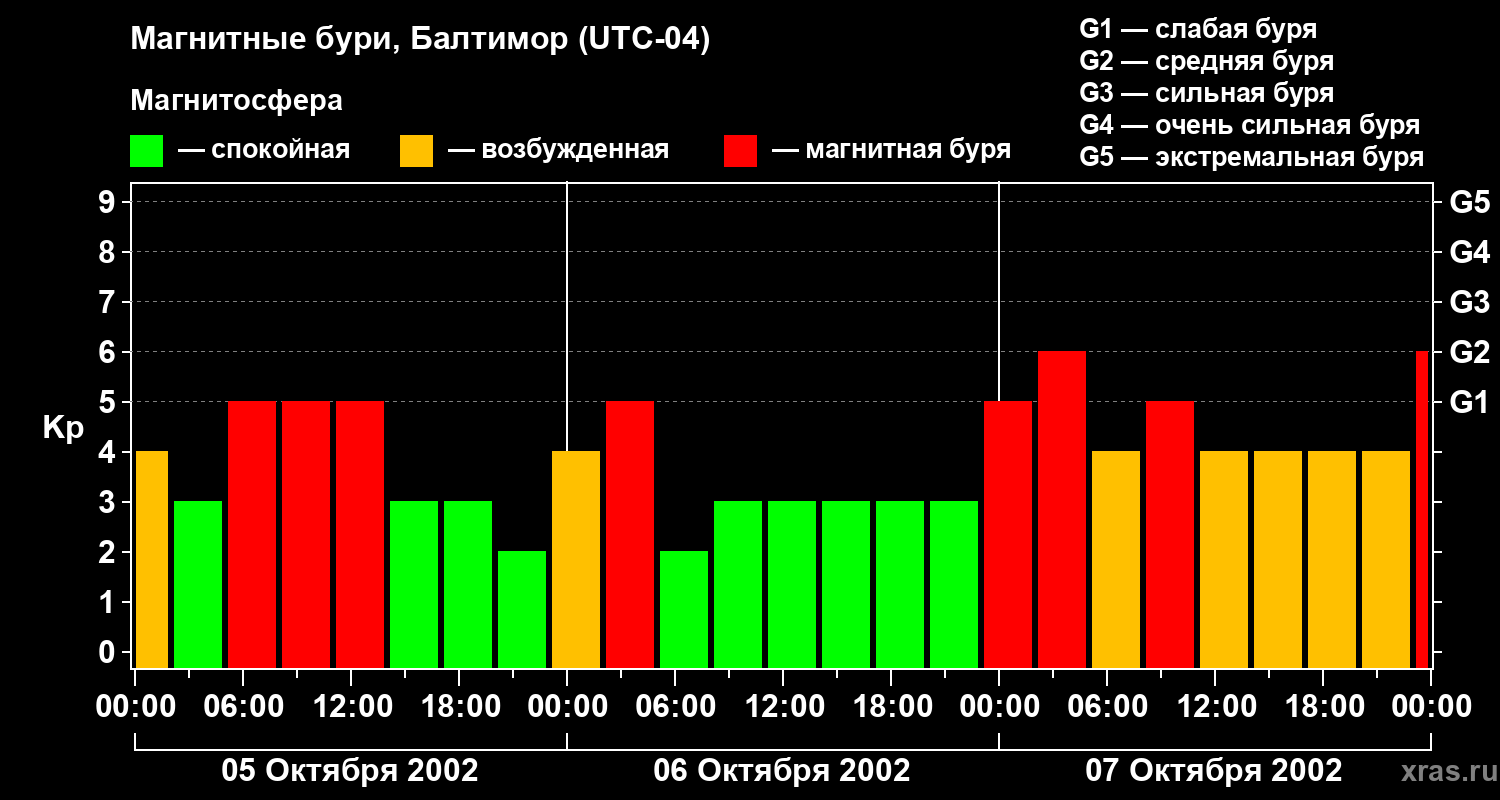Viewport: 1500px width, 800px height.
Task: Click the full-width Kp 6 red bar on 07 Октября
Action: (x=1062, y=510)
